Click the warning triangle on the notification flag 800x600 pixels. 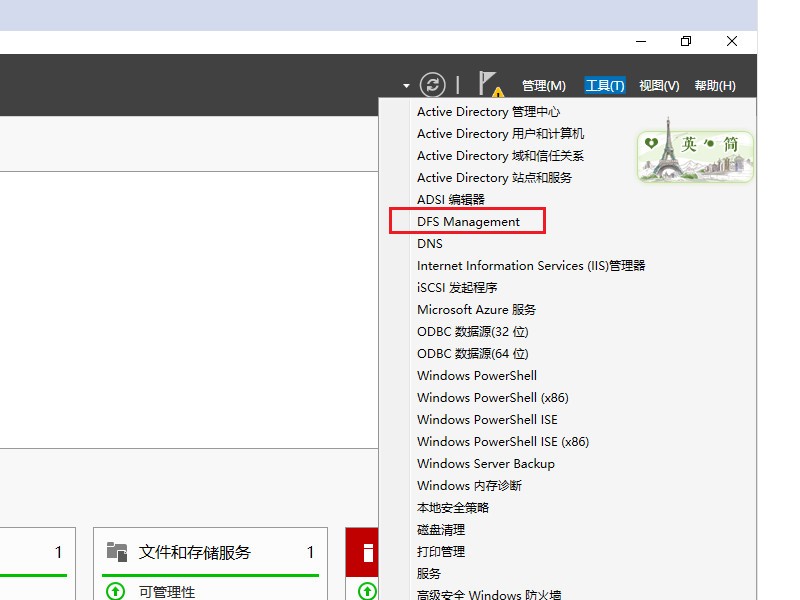coord(498,91)
